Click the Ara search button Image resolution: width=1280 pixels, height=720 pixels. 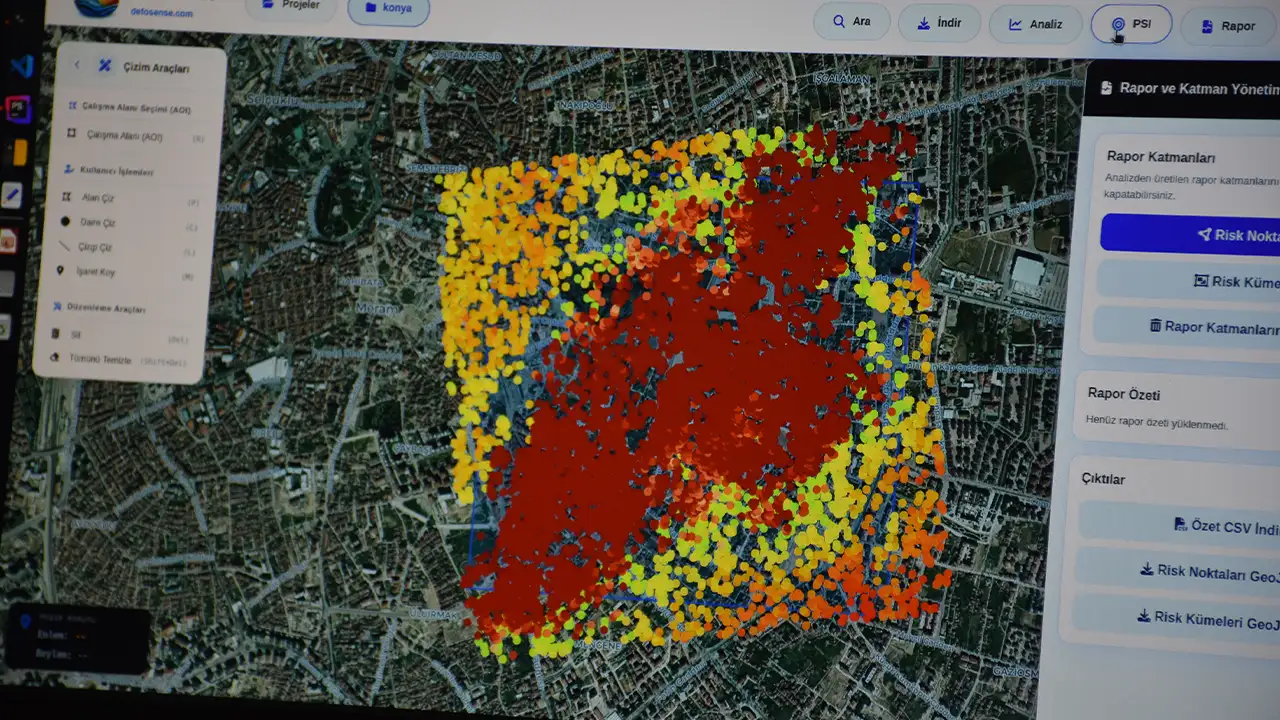point(851,21)
